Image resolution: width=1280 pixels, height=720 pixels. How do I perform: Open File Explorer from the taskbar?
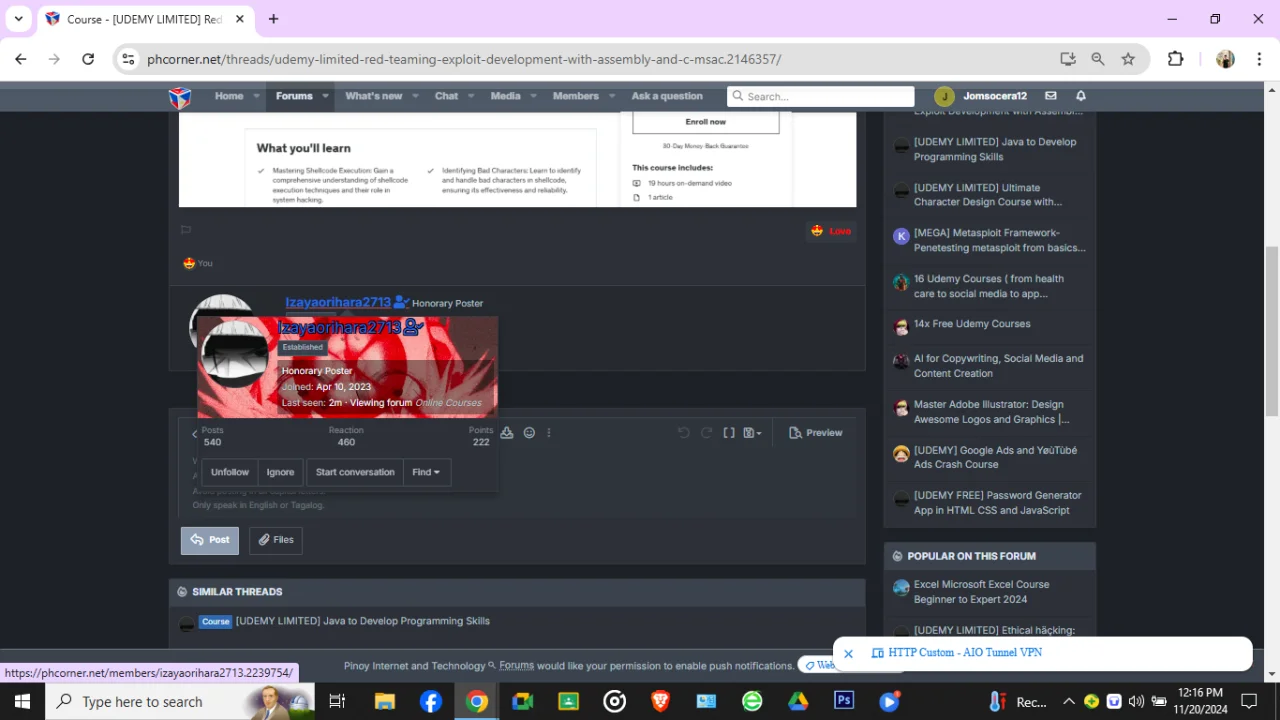[385, 701]
